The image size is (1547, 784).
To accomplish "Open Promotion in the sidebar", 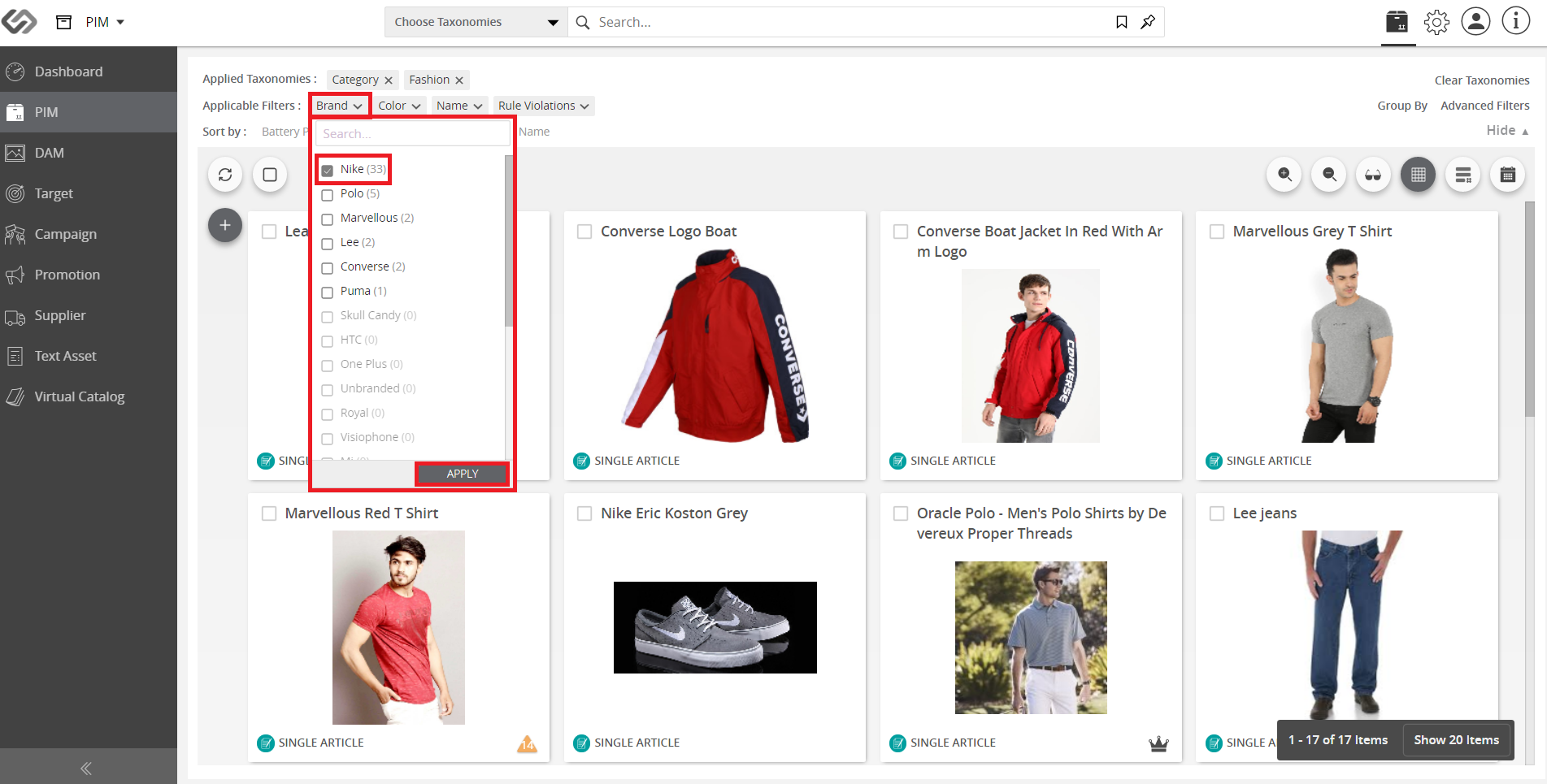I will 89,275.
